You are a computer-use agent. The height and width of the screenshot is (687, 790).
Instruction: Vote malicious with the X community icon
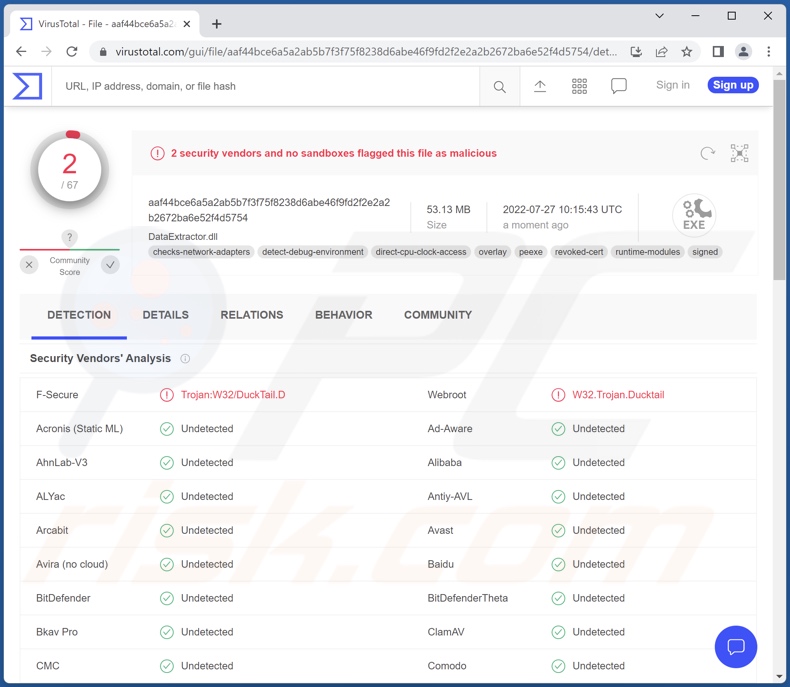click(29, 264)
